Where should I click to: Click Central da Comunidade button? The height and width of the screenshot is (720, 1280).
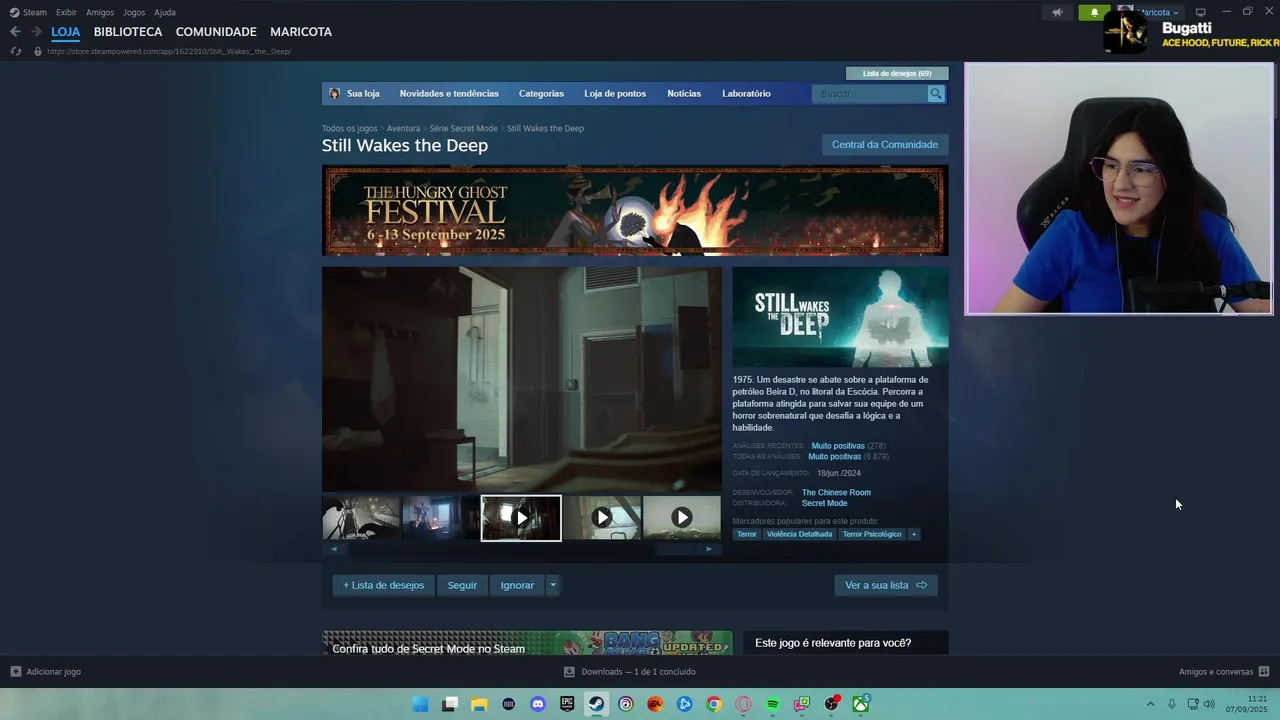(885, 144)
